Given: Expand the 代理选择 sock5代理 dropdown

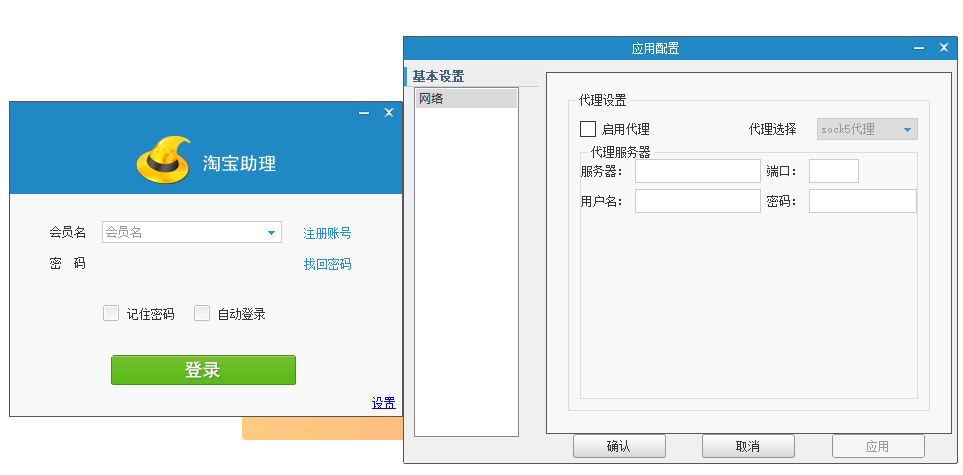Looking at the screenshot, I should pyautogui.click(x=867, y=130).
